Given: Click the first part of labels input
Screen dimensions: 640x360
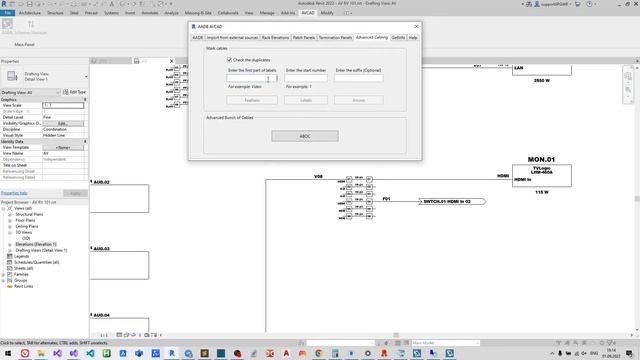Looking at the screenshot, I should (x=252, y=78).
